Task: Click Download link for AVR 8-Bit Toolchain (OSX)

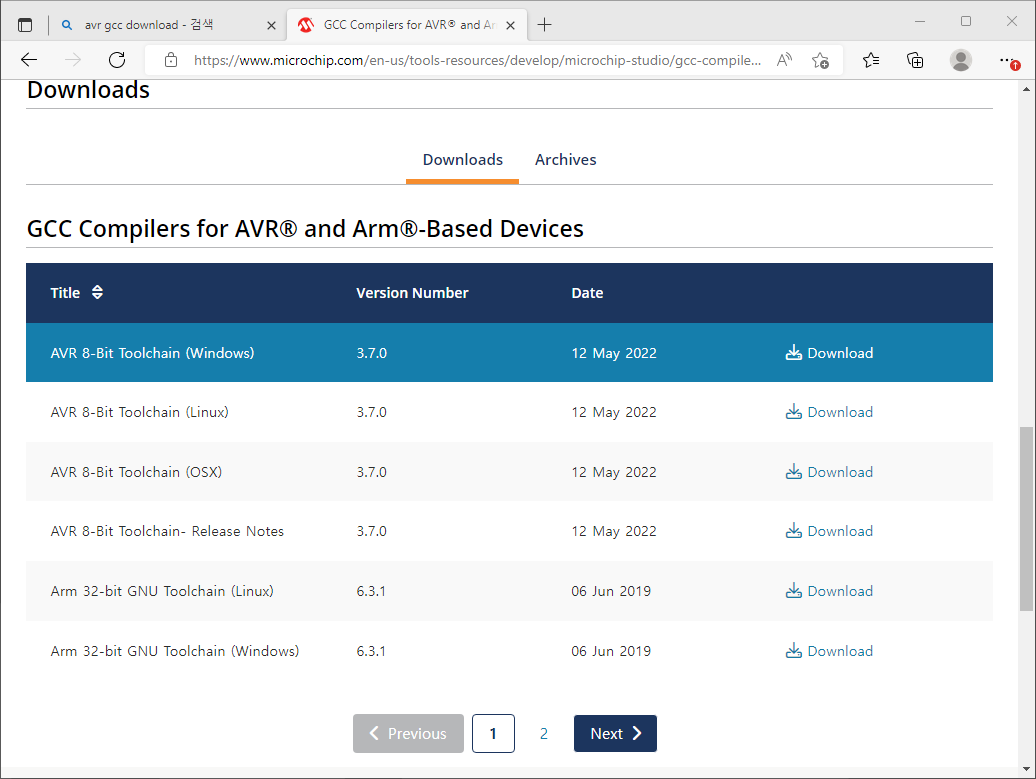Action: pyautogui.click(x=840, y=472)
